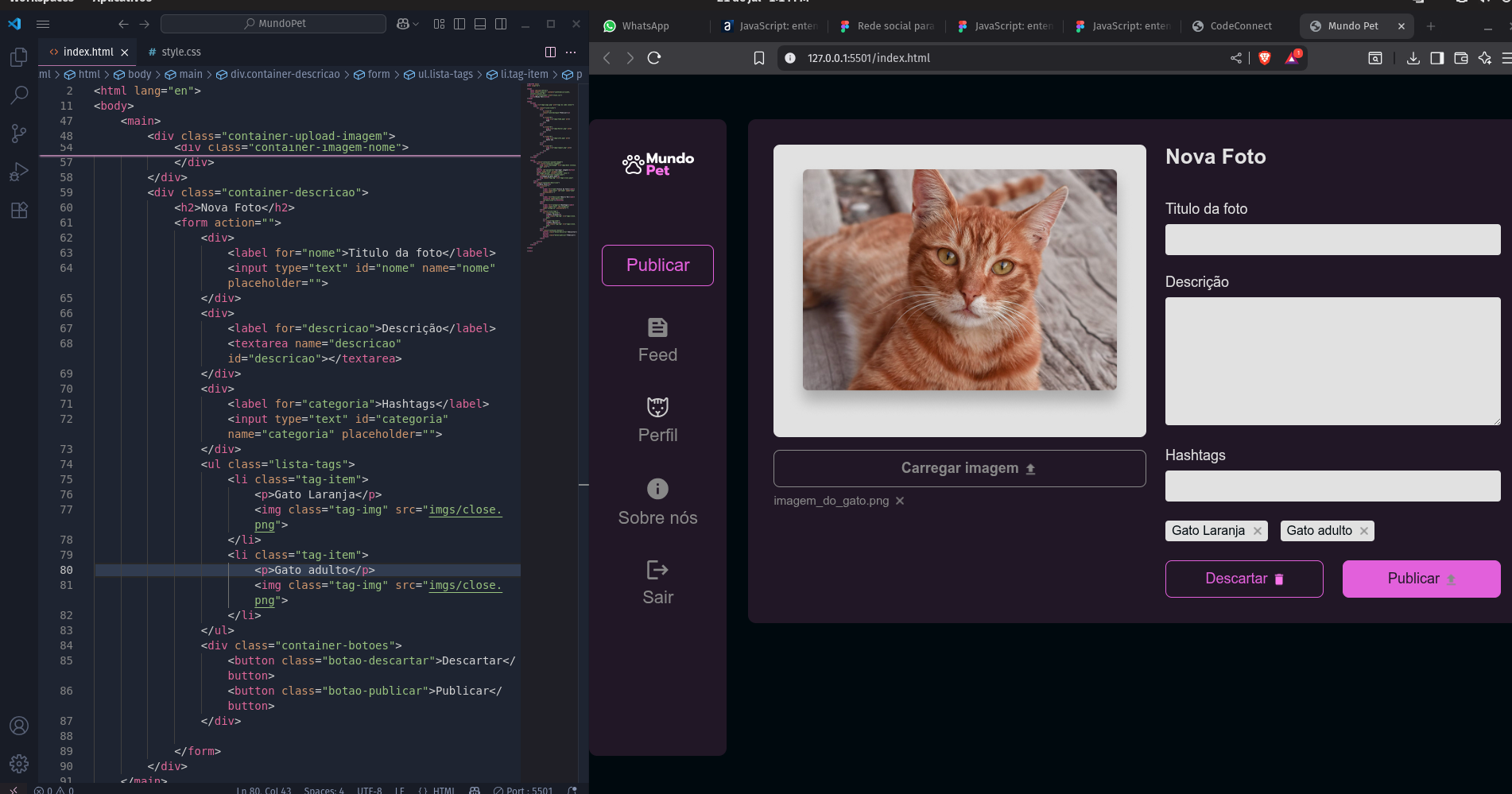Click the Carregar imagem upload button
1512x794 pixels.
click(960, 469)
